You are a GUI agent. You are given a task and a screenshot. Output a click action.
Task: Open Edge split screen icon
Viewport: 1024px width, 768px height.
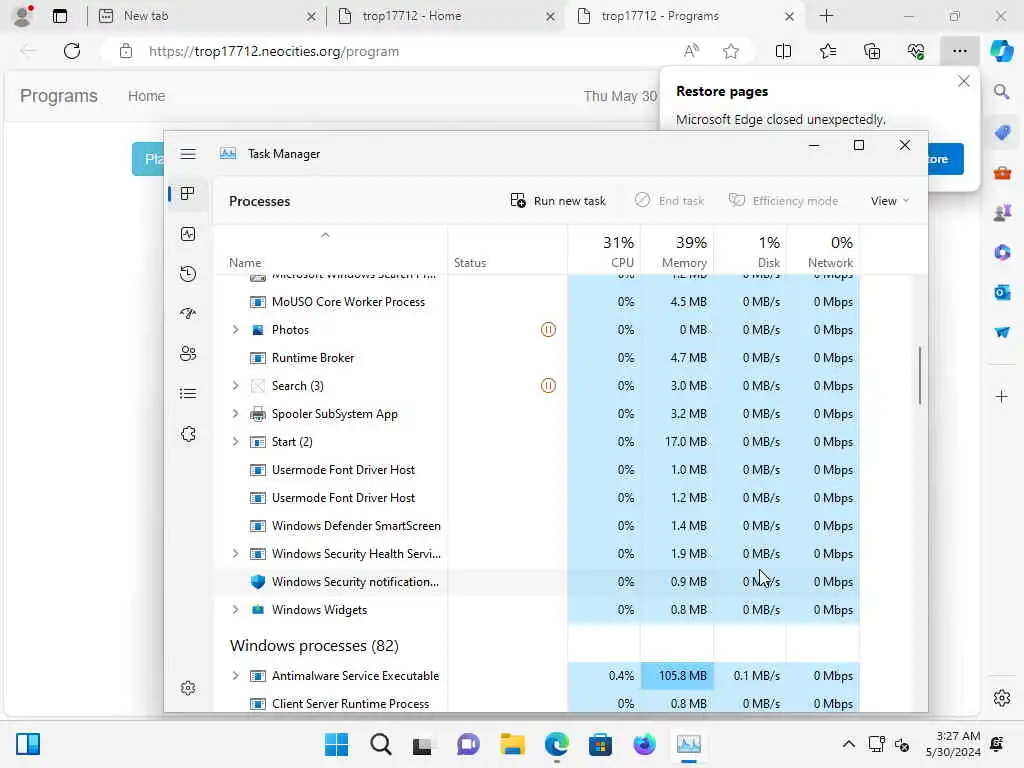coord(783,51)
